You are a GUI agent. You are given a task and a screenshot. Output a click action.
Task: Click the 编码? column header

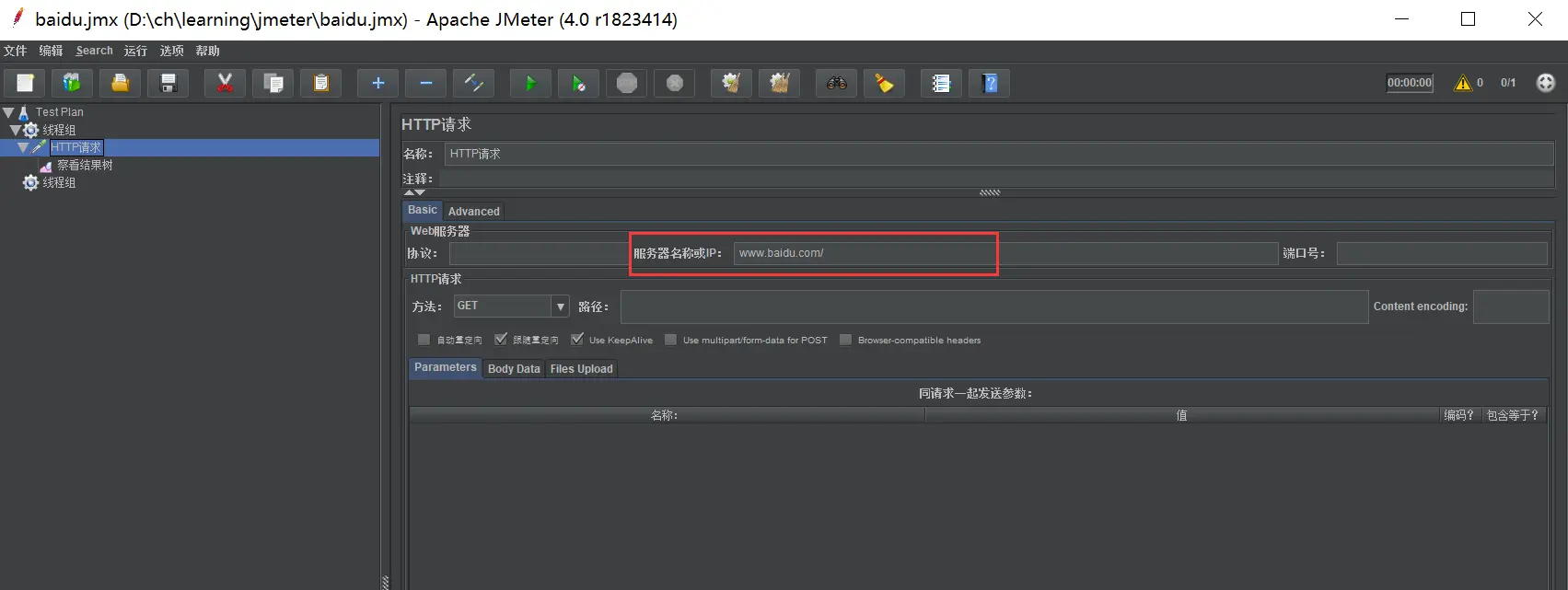1459,415
